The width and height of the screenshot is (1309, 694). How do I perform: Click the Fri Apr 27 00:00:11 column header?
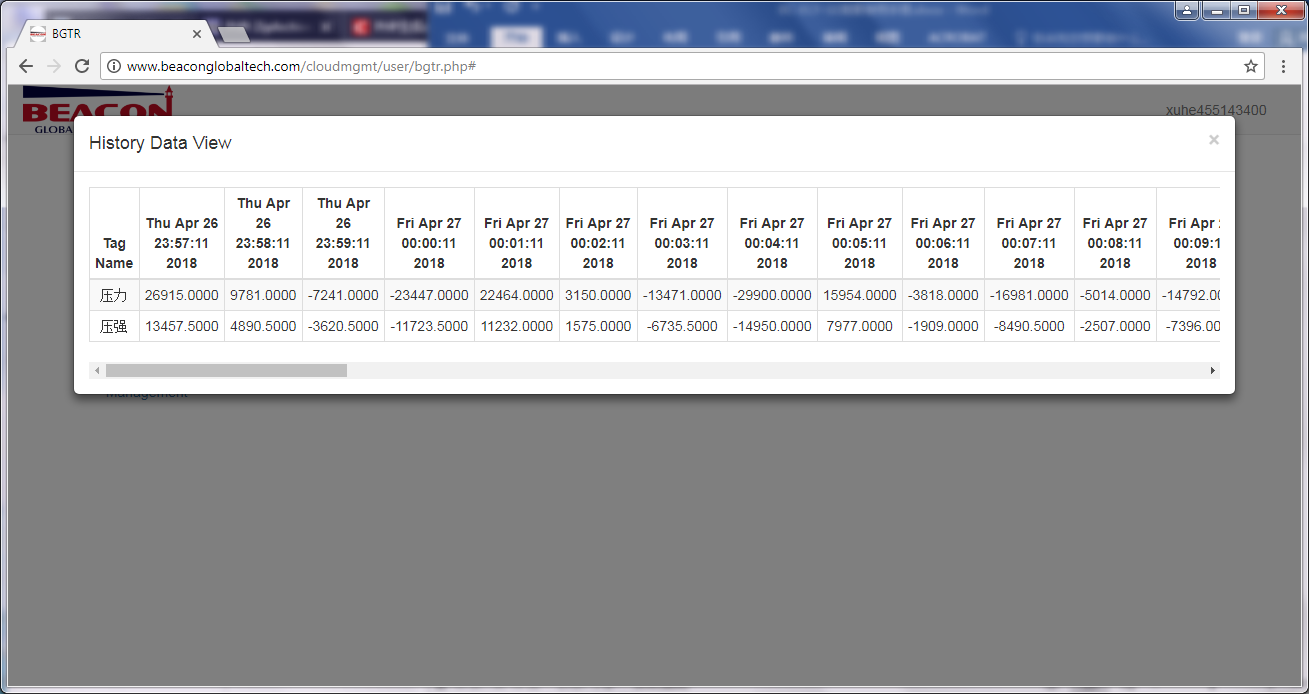click(x=429, y=243)
